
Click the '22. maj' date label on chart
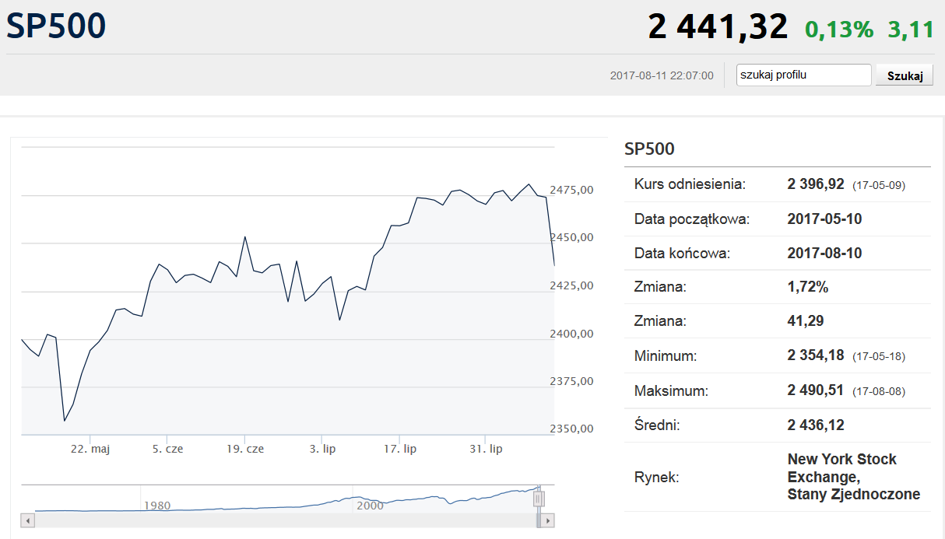click(x=90, y=449)
